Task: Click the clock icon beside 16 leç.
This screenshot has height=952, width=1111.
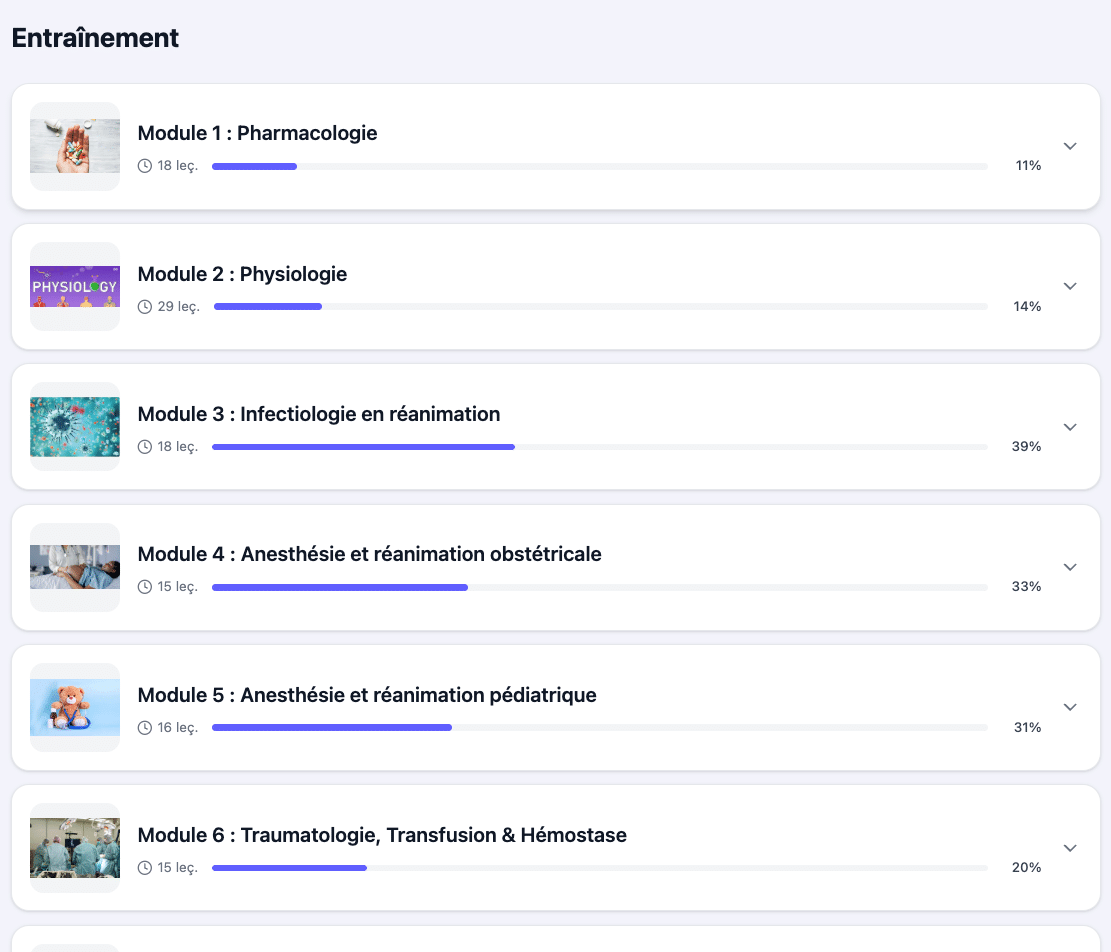Action: point(145,727)
